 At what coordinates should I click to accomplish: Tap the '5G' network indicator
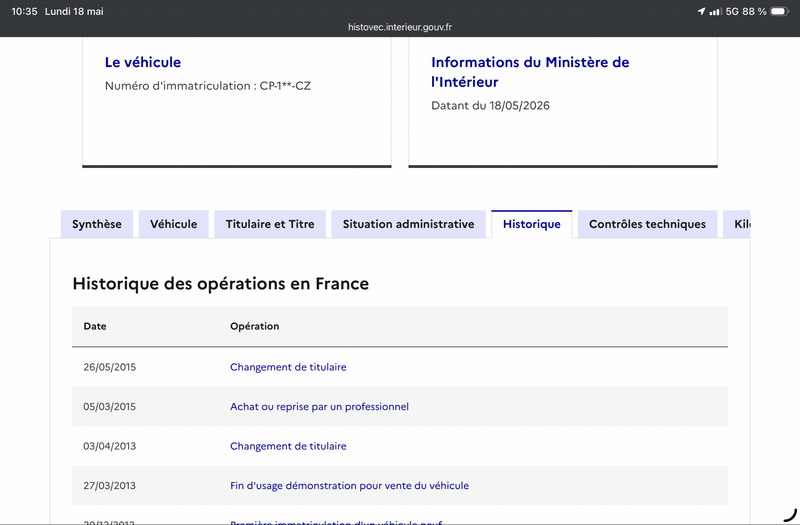point(732,11)
